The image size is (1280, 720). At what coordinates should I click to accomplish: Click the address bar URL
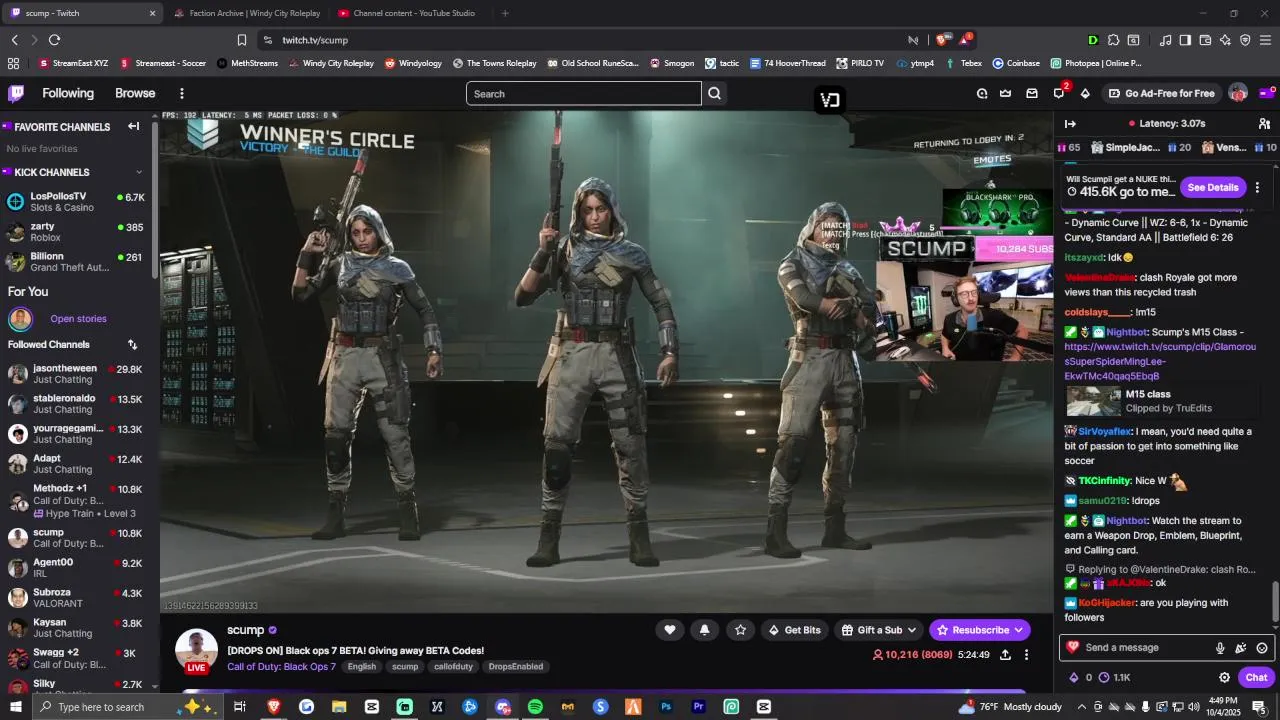point(315,40)
